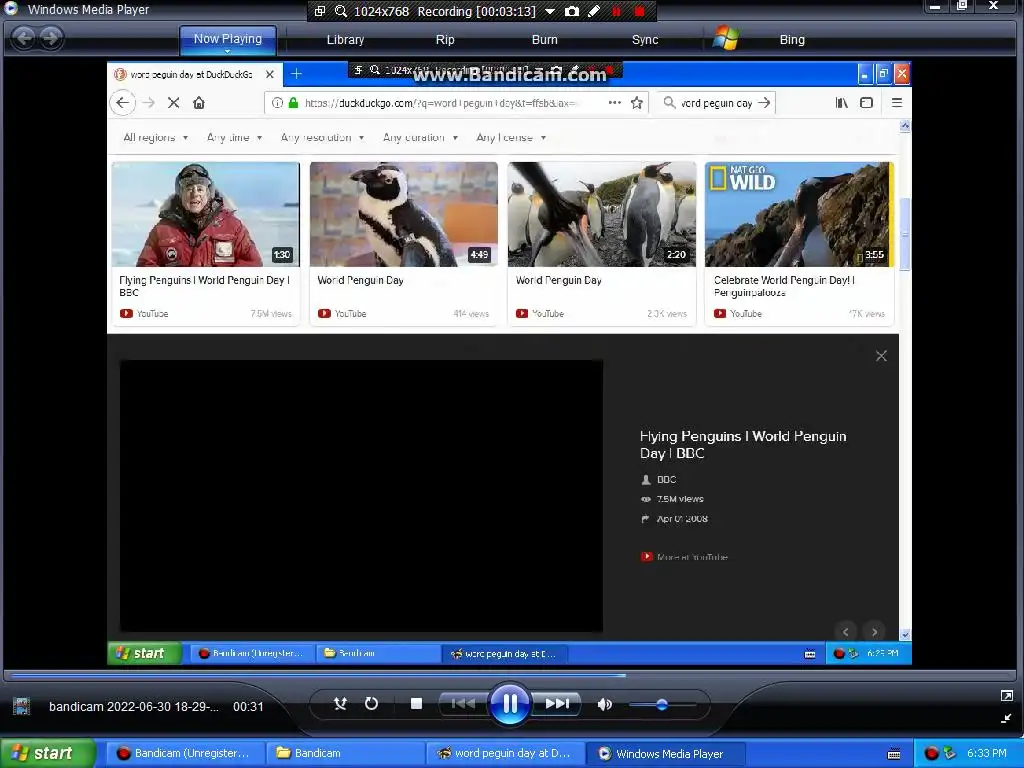Skip to the previous item

coord(463,703)
